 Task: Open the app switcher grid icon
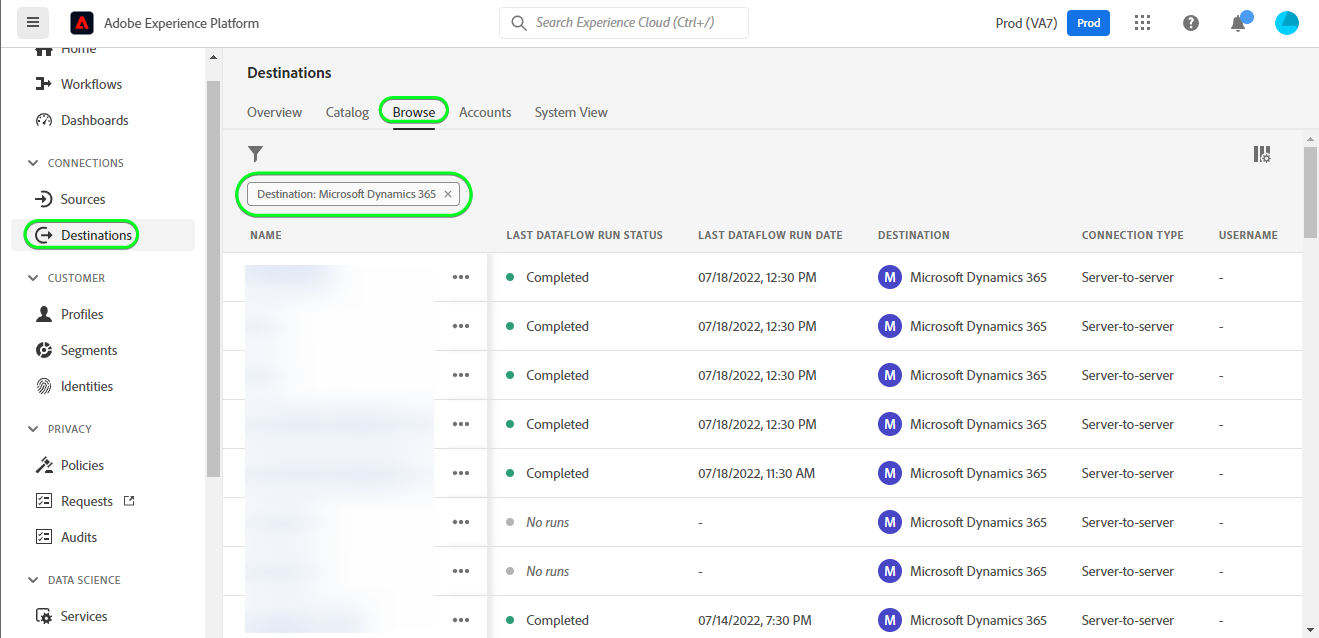click(x=1143, y=23)
